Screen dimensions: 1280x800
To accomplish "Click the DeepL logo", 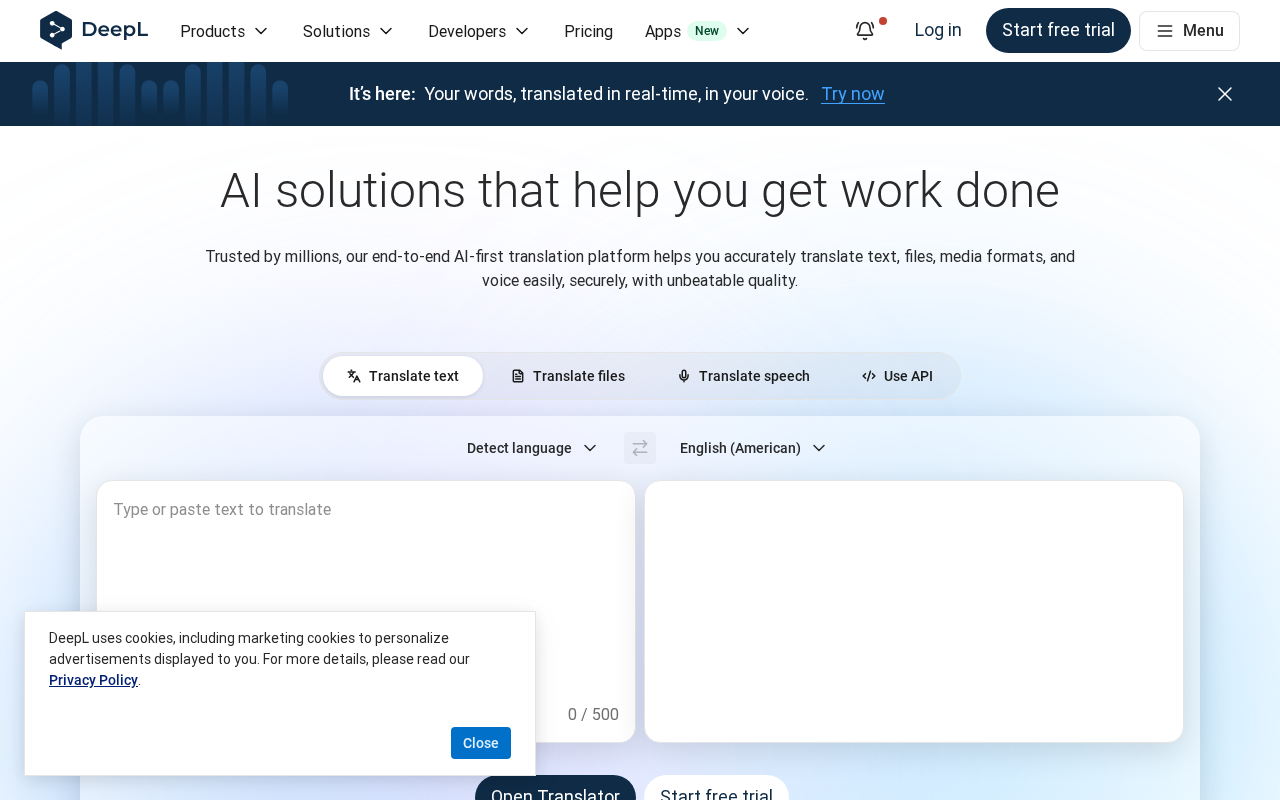I will click(x=94, y=30).
